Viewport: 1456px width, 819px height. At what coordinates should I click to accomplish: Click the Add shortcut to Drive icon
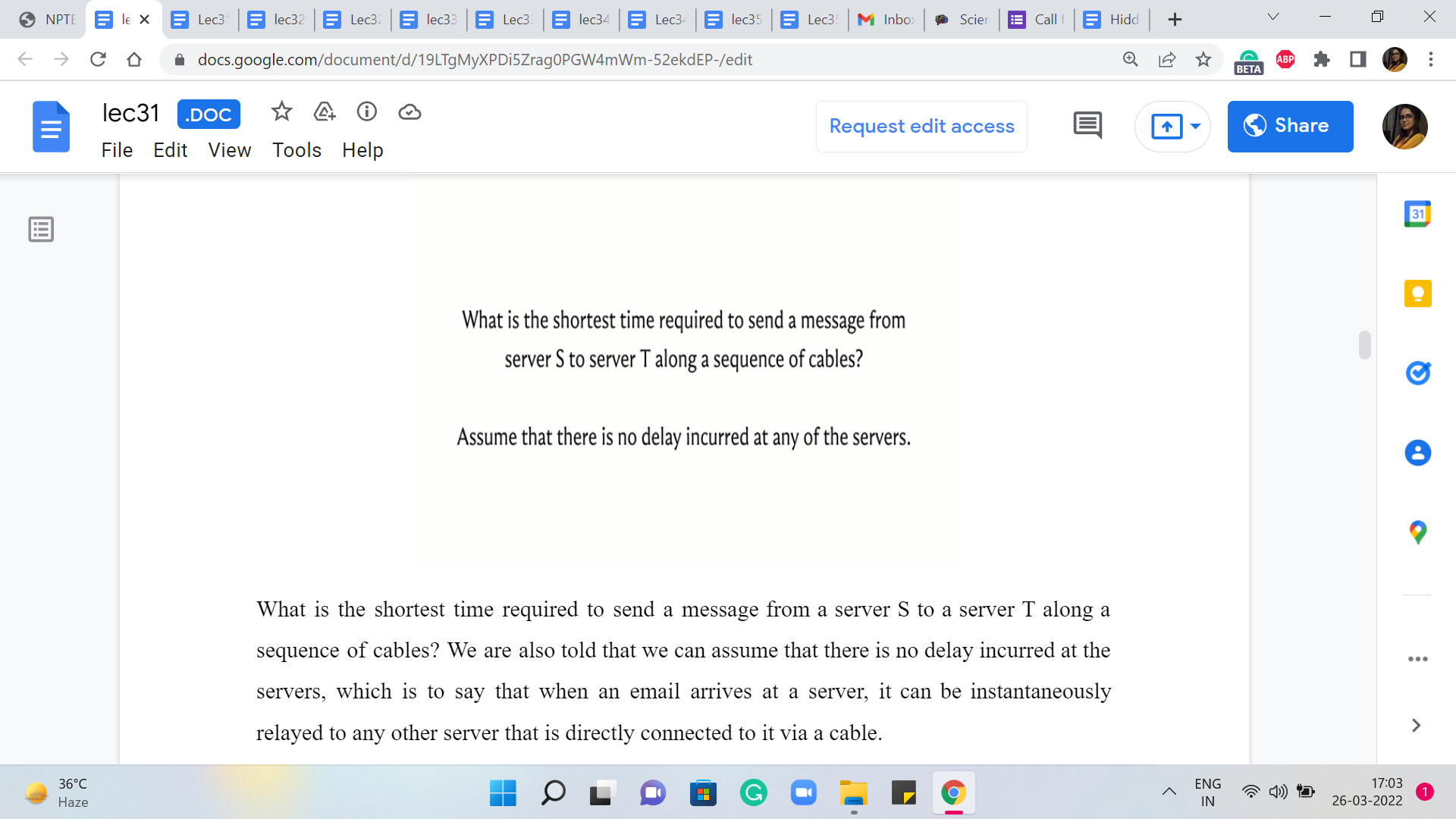pyautogui.click(x=325, y=112)
